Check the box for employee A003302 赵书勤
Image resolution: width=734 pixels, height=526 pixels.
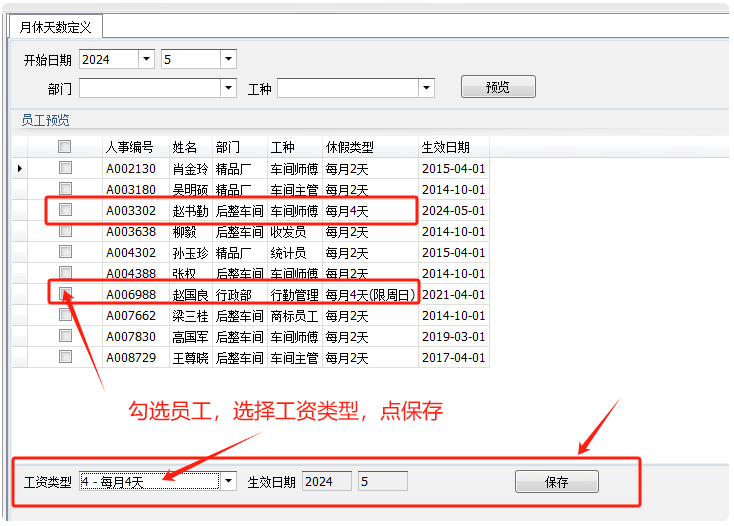65,210
